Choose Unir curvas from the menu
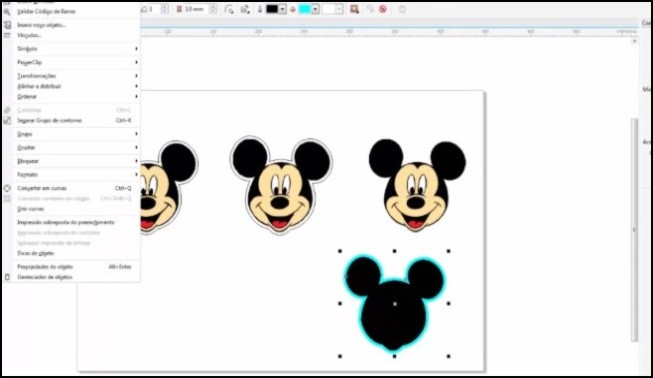 coord(30,209)
